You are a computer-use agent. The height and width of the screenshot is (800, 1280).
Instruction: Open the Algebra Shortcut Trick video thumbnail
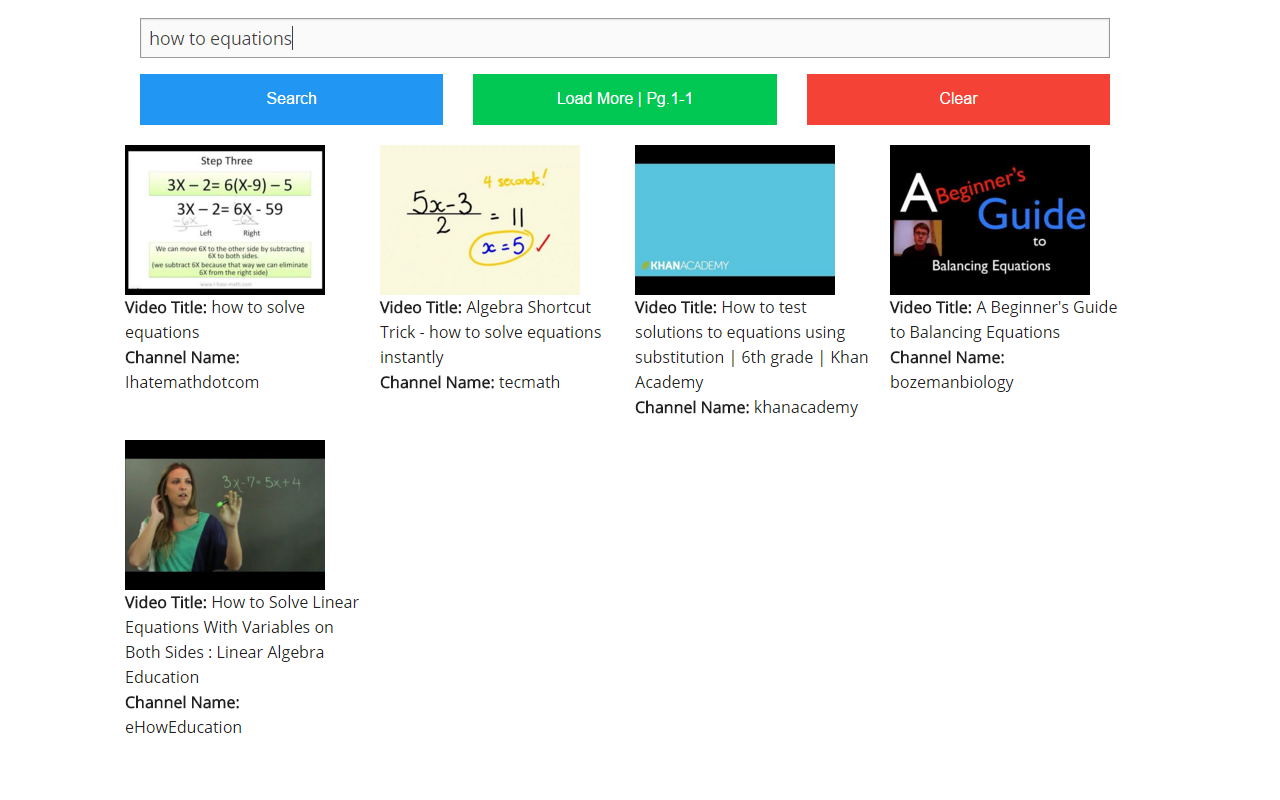(479, 219)
